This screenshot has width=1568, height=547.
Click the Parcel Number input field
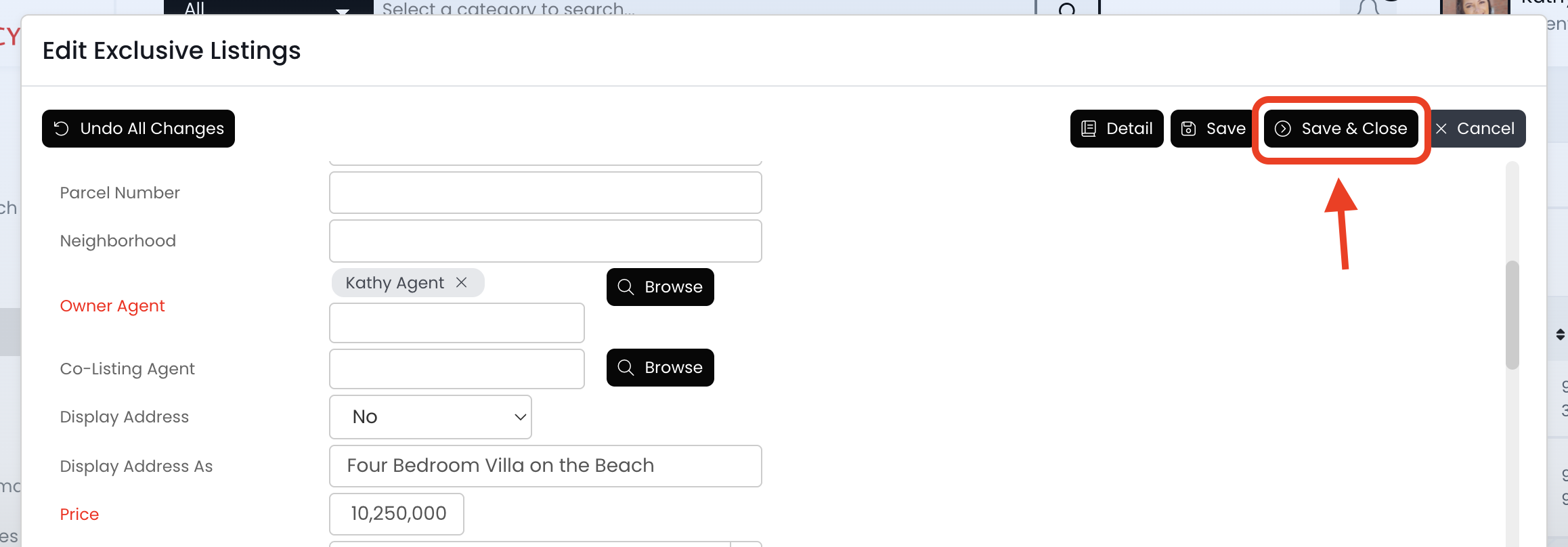pyautogui.click(x=545, y=193)
